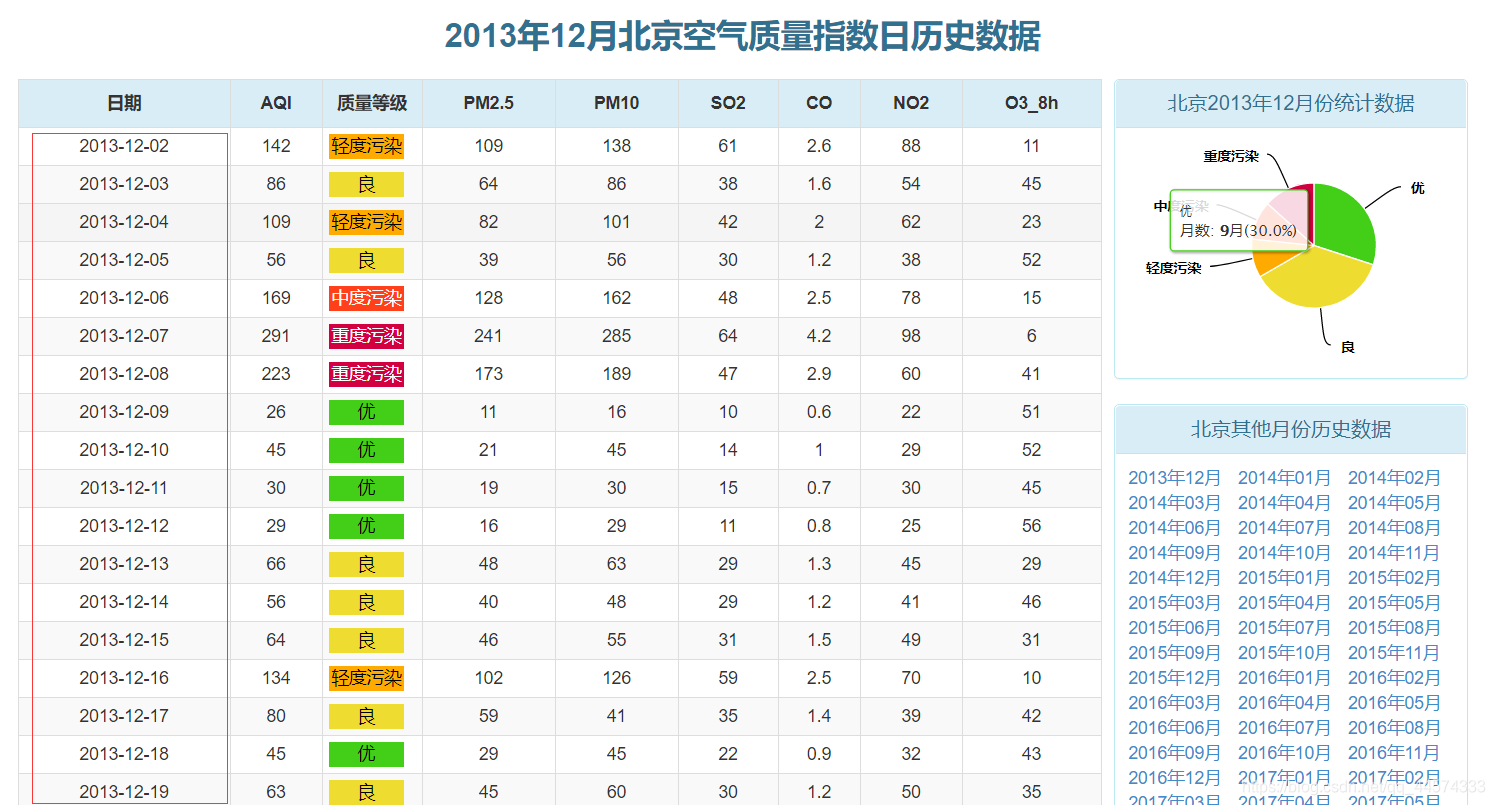The height and width of the screenshot is (805, 1495).
Task: Select NO2 value 98 on 2013-12-07
Action: pos(911,336)
